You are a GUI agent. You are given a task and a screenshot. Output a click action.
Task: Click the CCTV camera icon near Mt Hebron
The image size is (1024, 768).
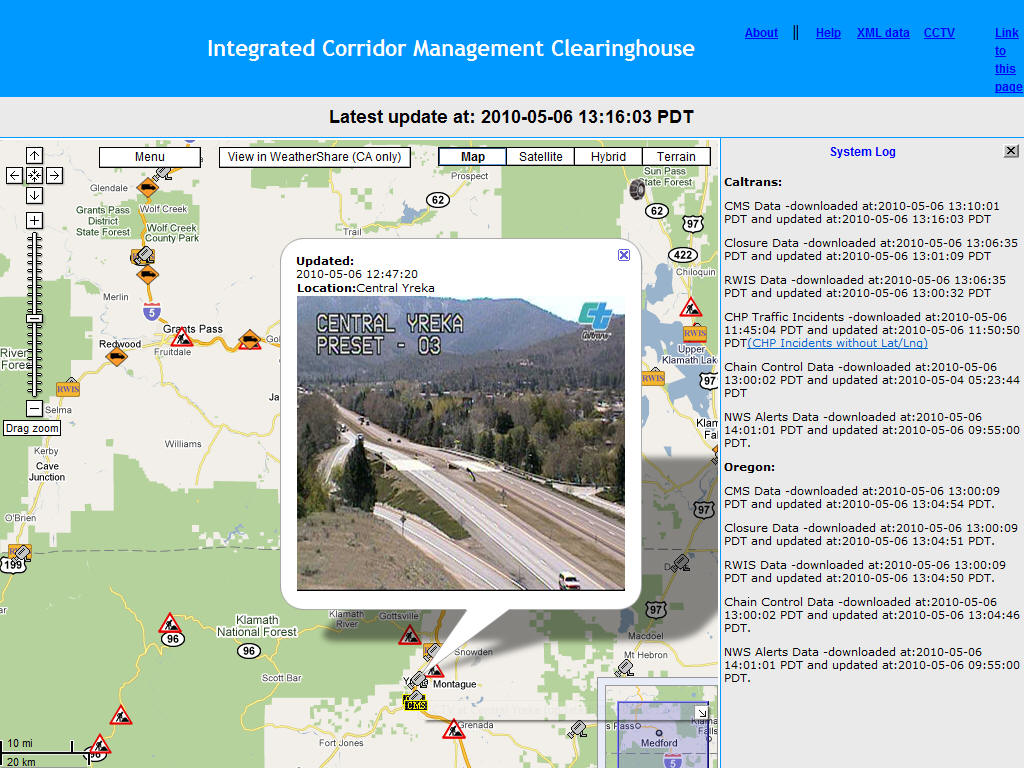point(625,667)
